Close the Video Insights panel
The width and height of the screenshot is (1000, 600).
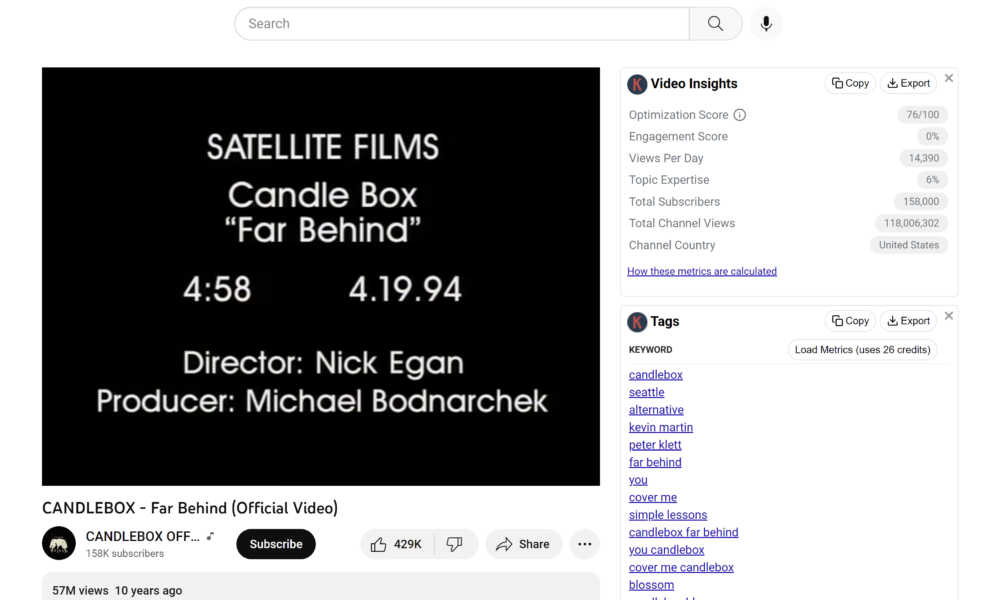click(x=949, y=78)
